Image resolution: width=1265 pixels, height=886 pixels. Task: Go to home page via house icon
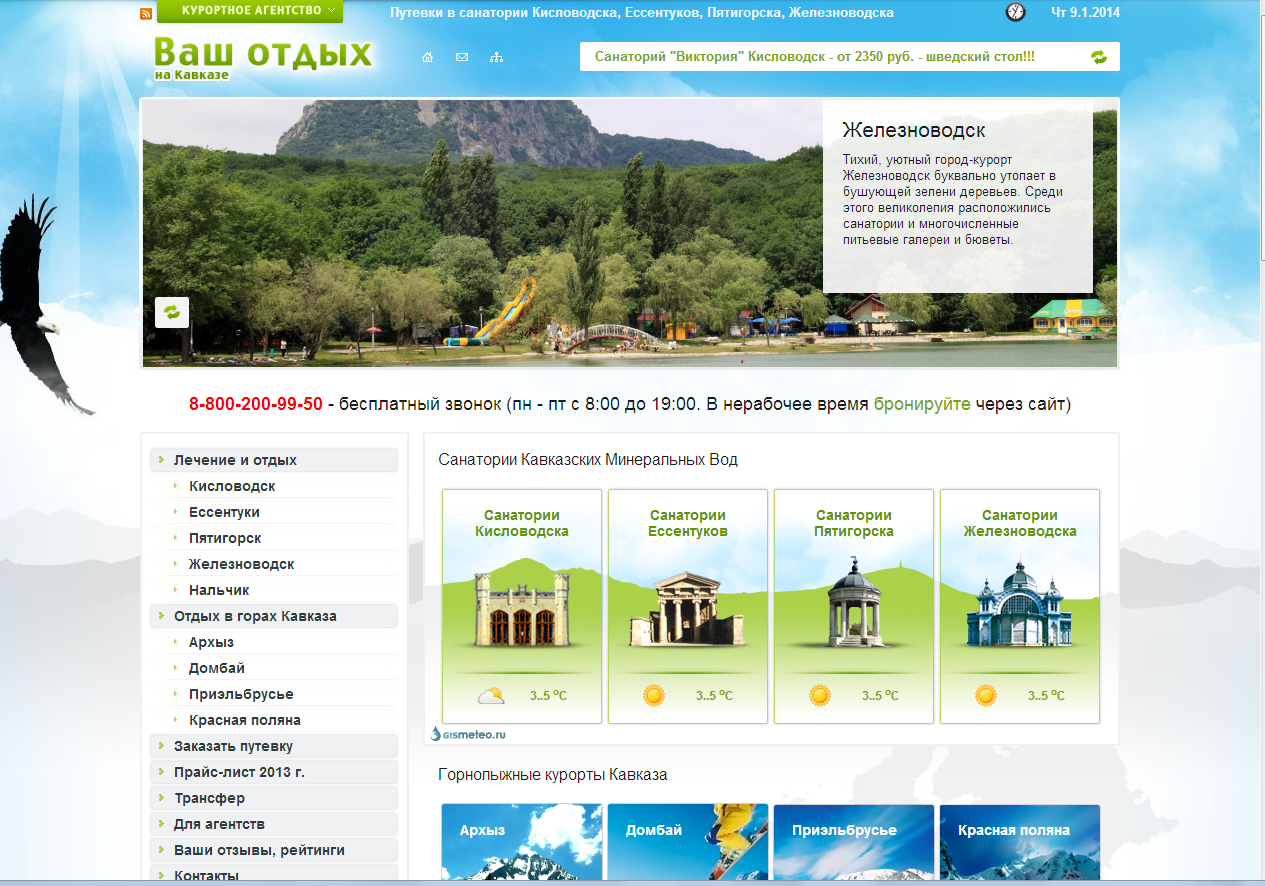(x=428, y=57)
